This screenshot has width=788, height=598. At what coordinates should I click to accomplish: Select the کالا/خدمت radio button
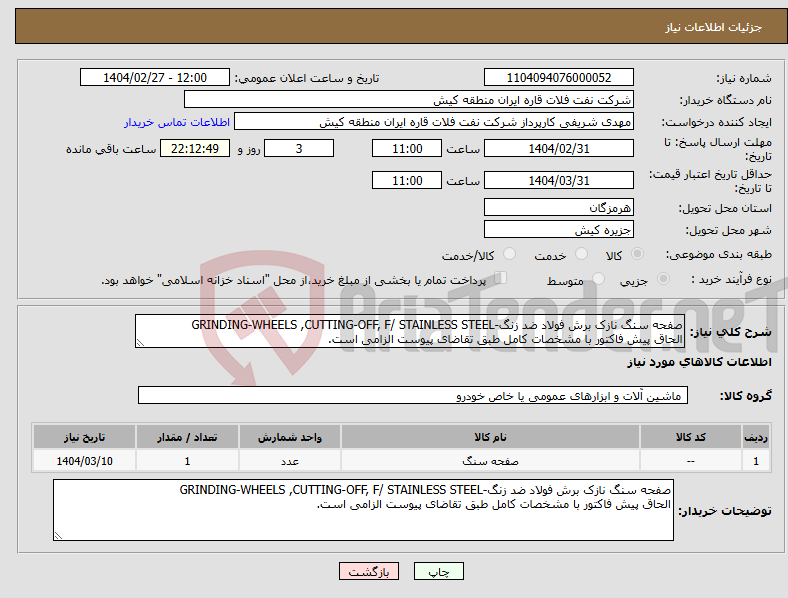[510, 254]
